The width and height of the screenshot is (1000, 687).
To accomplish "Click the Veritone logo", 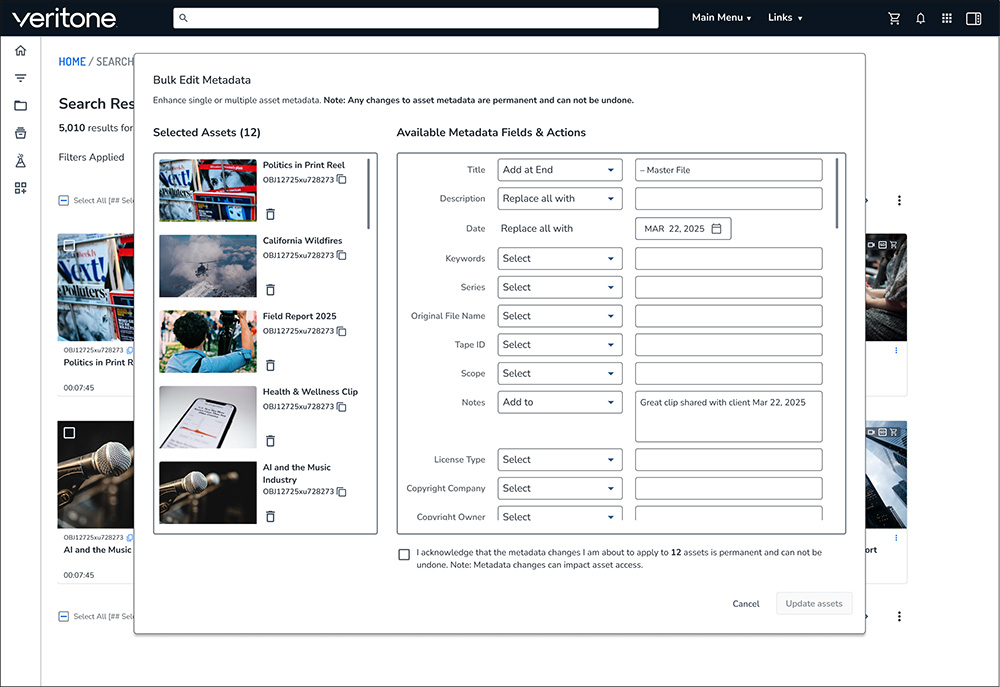I will pyautogui.click(x=64, y=18).
